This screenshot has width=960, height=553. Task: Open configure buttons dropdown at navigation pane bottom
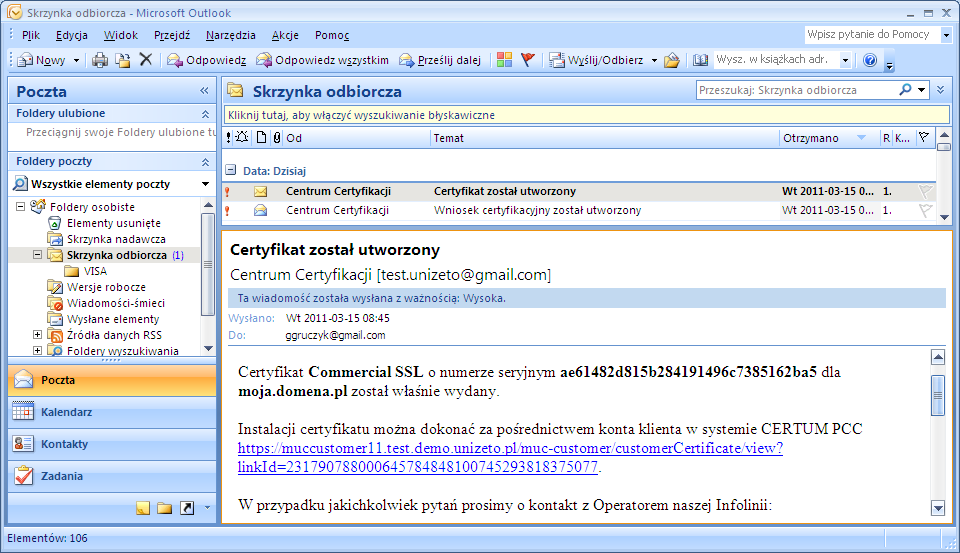click(x=207, y=508)
